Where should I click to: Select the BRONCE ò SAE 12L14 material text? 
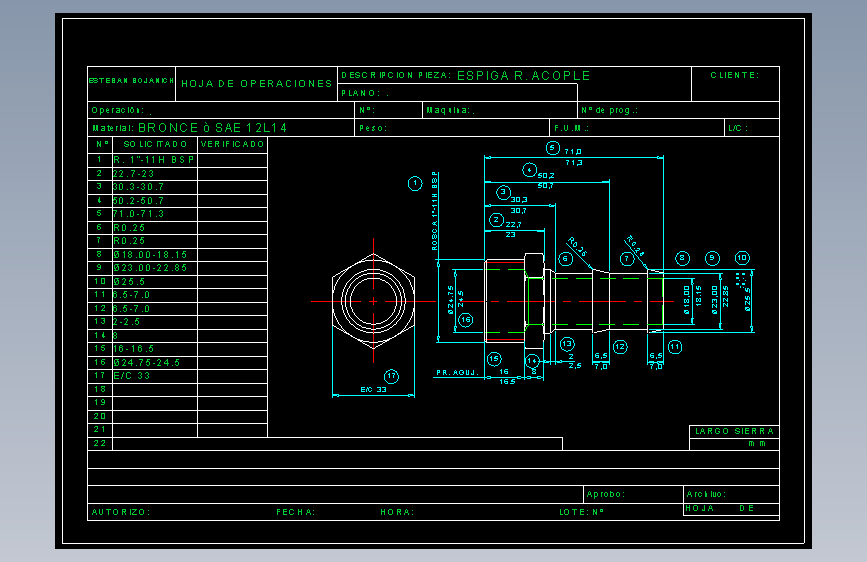tap(212, 128)
